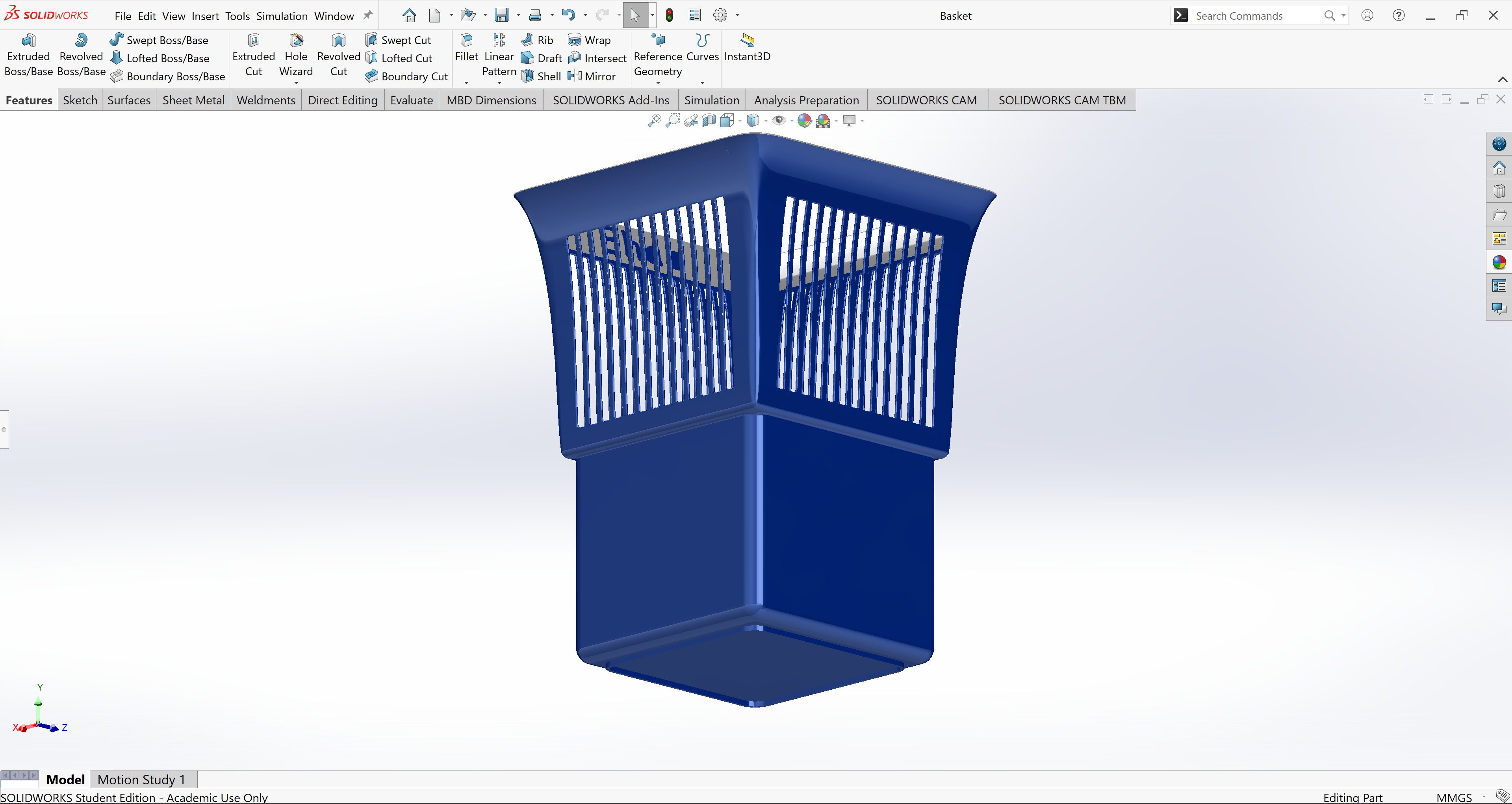Open the SOLIDWORKS Resources task pane tab

click(1499, 167)
